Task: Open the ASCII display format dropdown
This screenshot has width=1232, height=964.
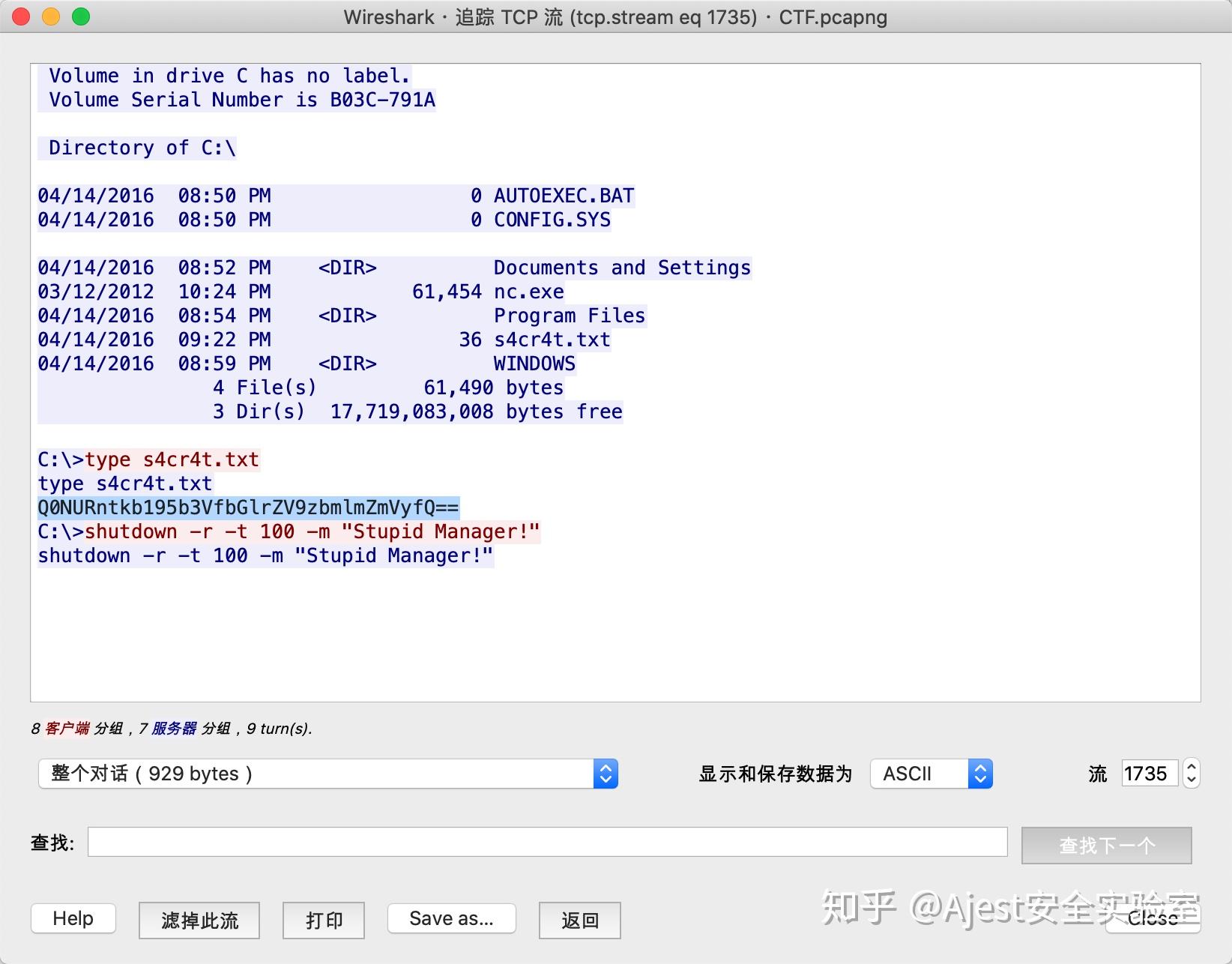Action: coord(931,774)
